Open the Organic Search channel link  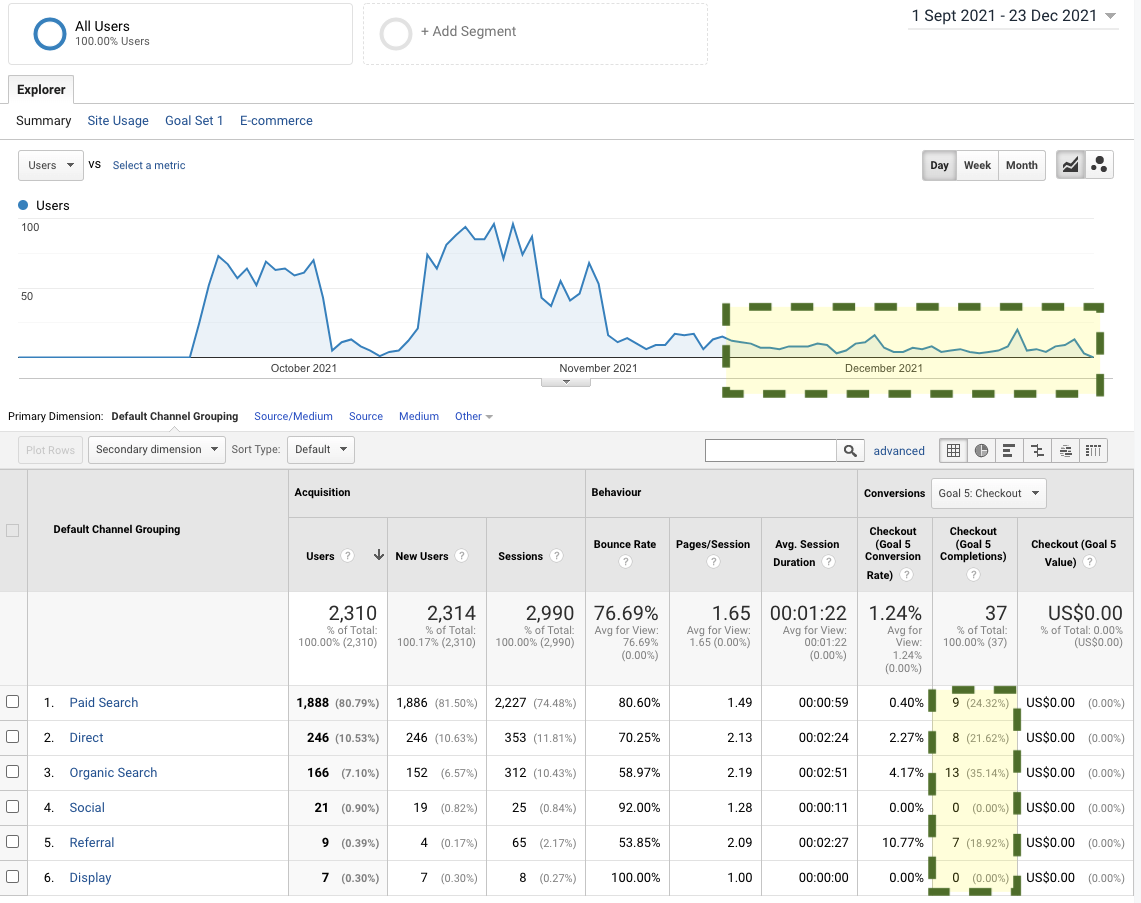pyautogui.click(x=113, y=772)
